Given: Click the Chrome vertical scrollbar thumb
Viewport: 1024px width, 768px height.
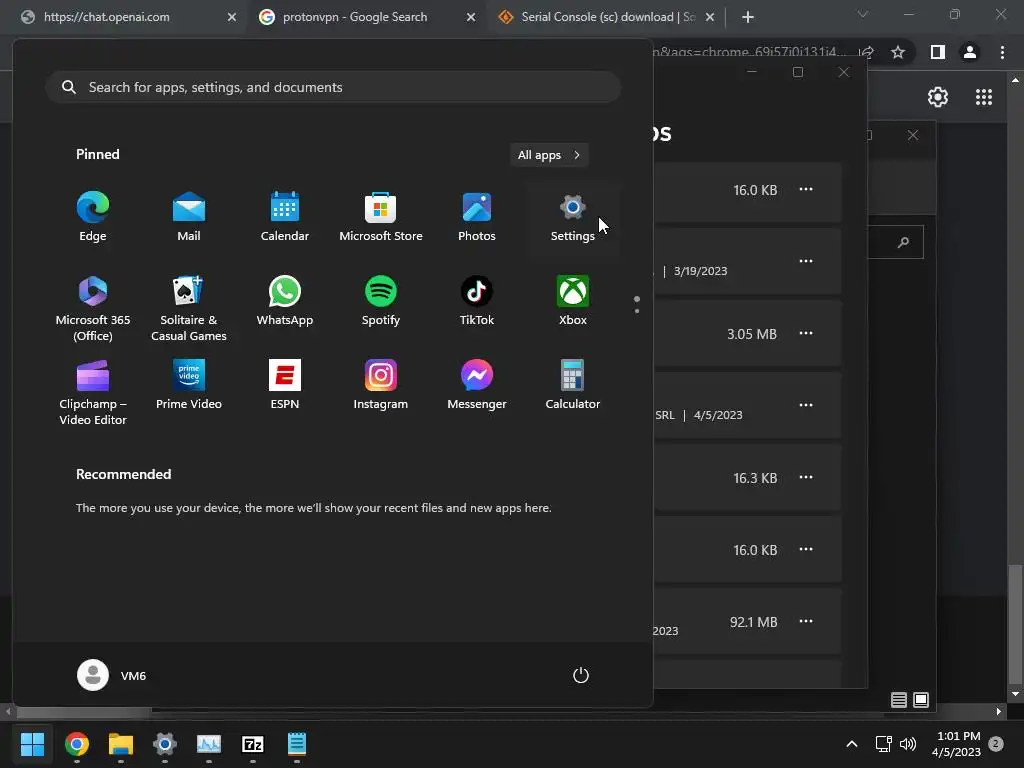Looking at the screenshot, I should click(x=1015, y=622).
